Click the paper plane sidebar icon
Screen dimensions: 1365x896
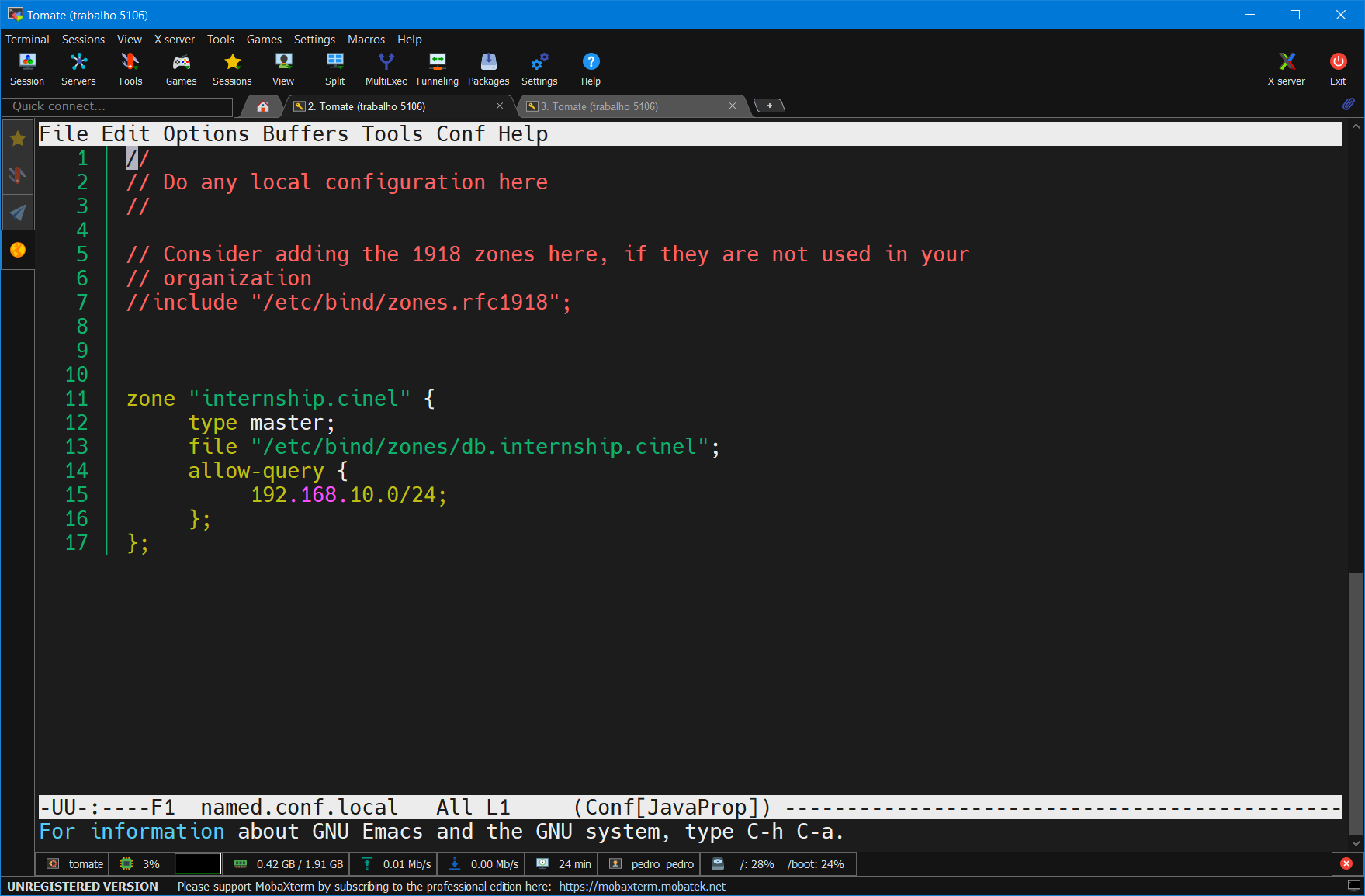click(18, 212)
